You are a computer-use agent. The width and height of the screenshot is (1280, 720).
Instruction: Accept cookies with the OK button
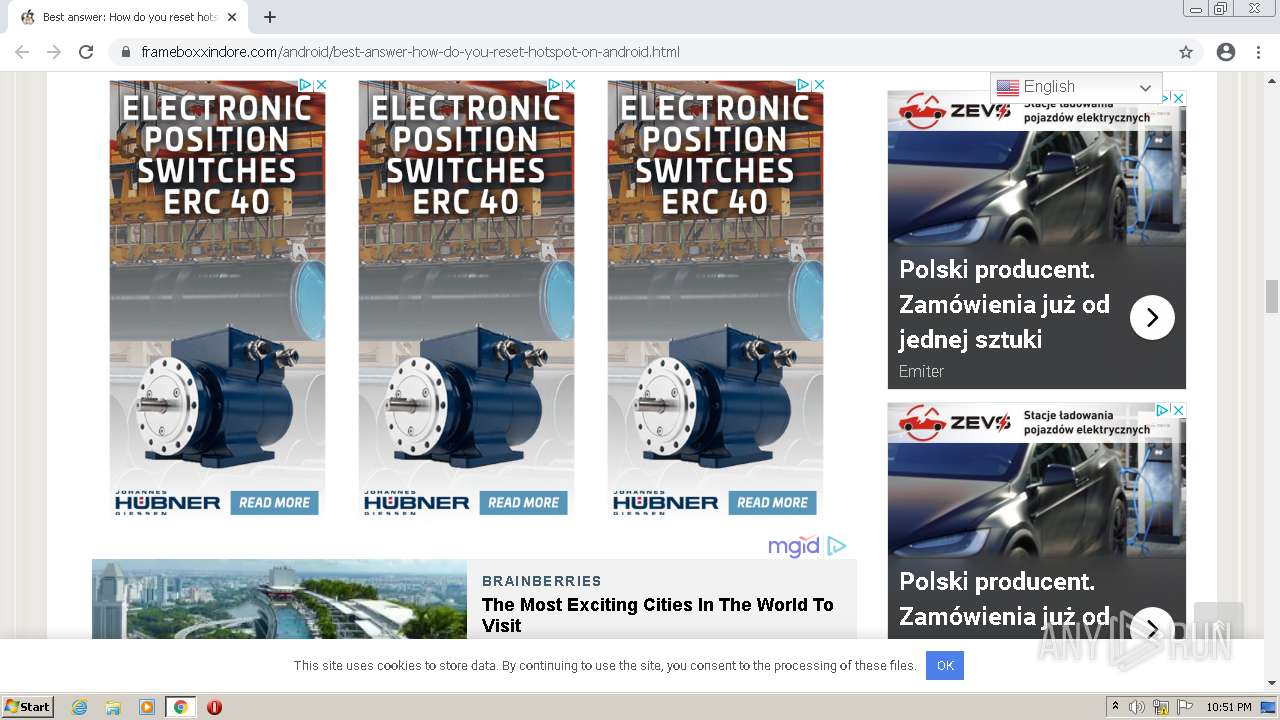945,665
